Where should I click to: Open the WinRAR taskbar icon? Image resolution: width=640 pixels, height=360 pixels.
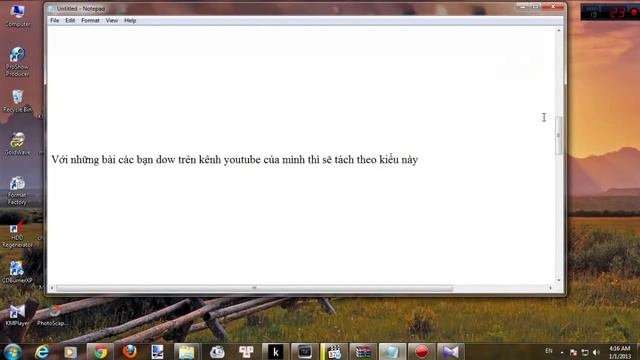363,351
